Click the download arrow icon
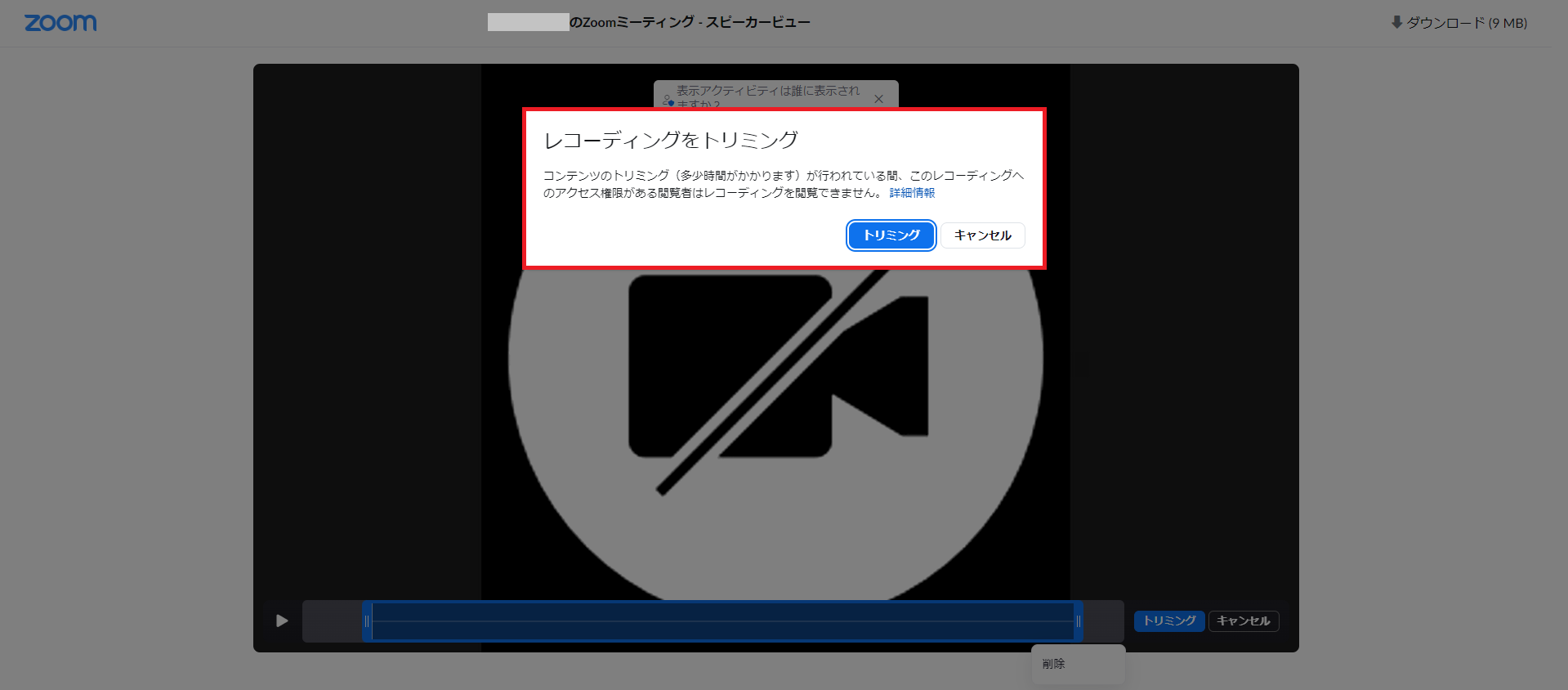 [x=1396, y=22]
